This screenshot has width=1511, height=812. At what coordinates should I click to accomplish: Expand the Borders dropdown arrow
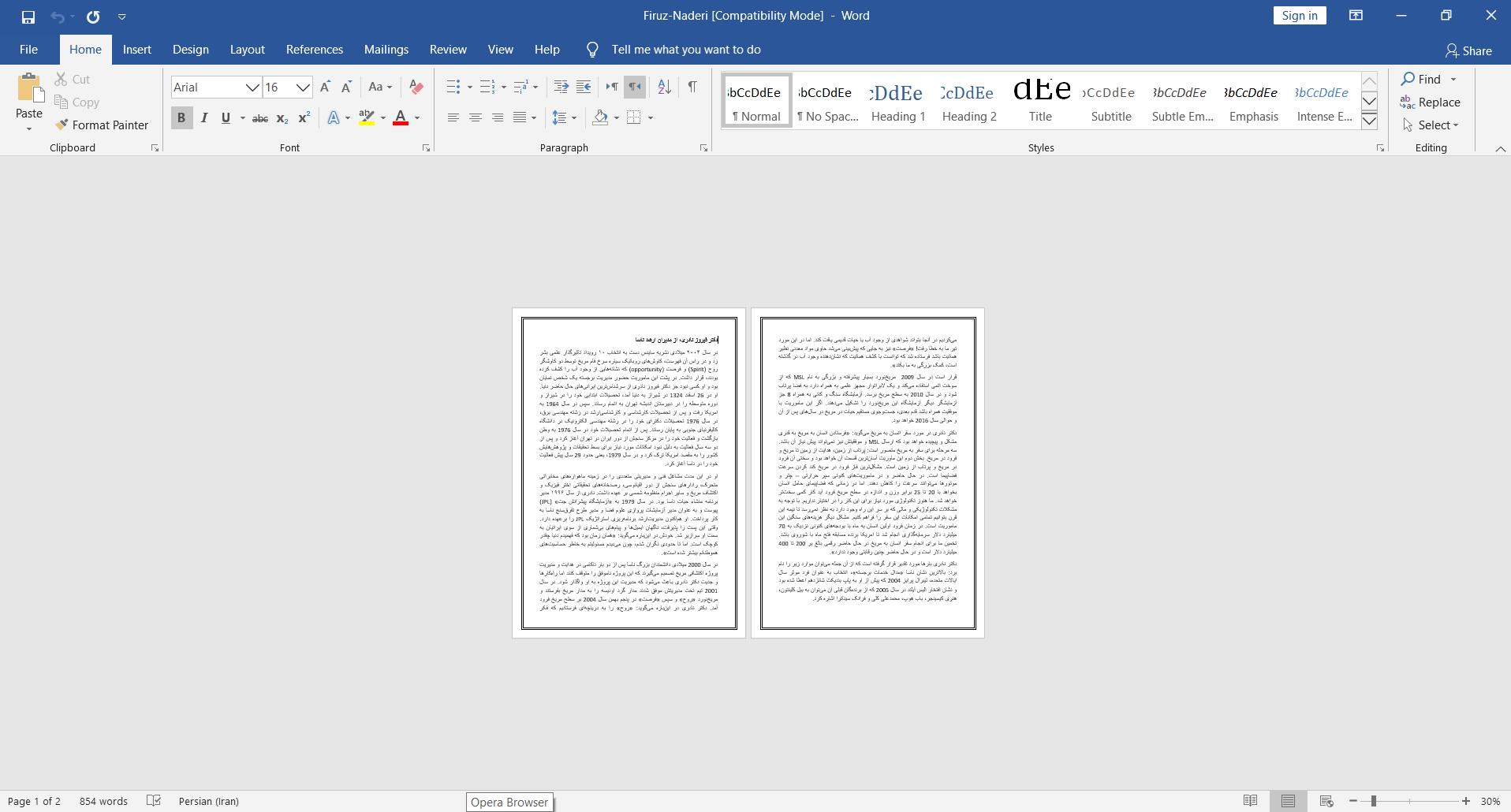(x=651, y=118)
